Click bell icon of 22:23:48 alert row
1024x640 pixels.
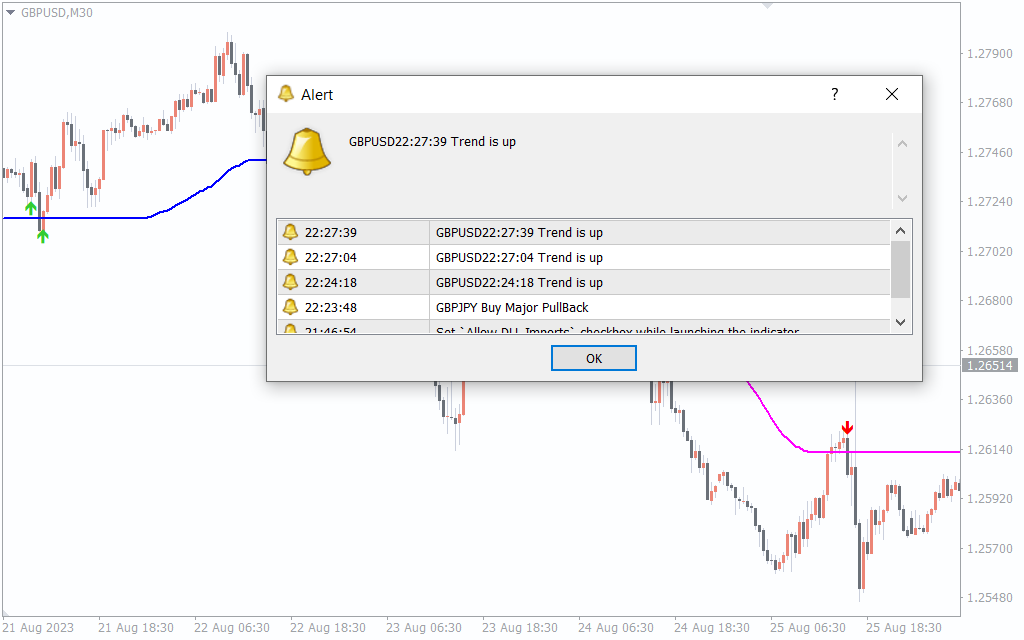coord(291,307)
